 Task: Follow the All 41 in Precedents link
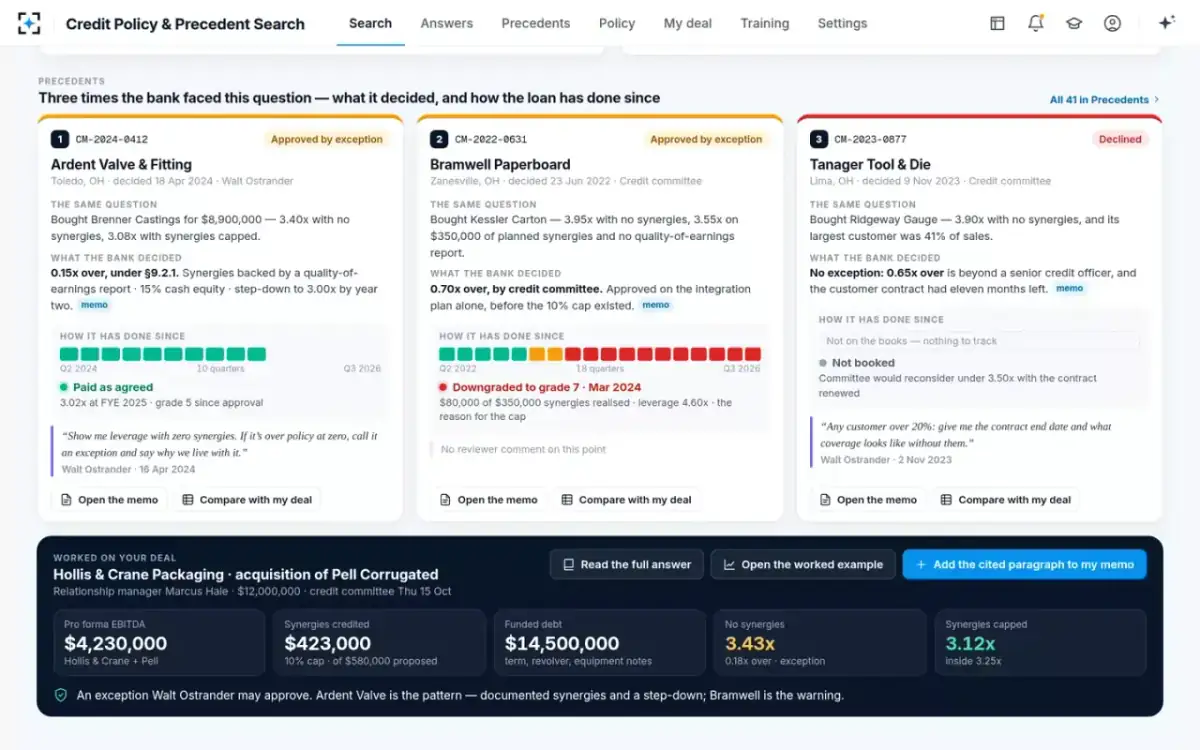pos(1104,100)
